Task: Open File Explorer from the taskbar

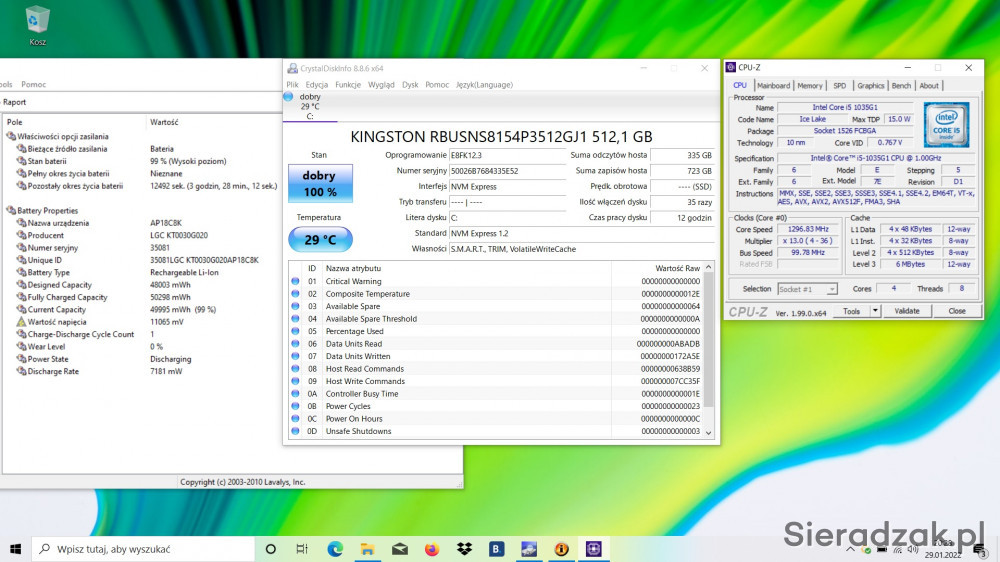Action: [367, 549]
